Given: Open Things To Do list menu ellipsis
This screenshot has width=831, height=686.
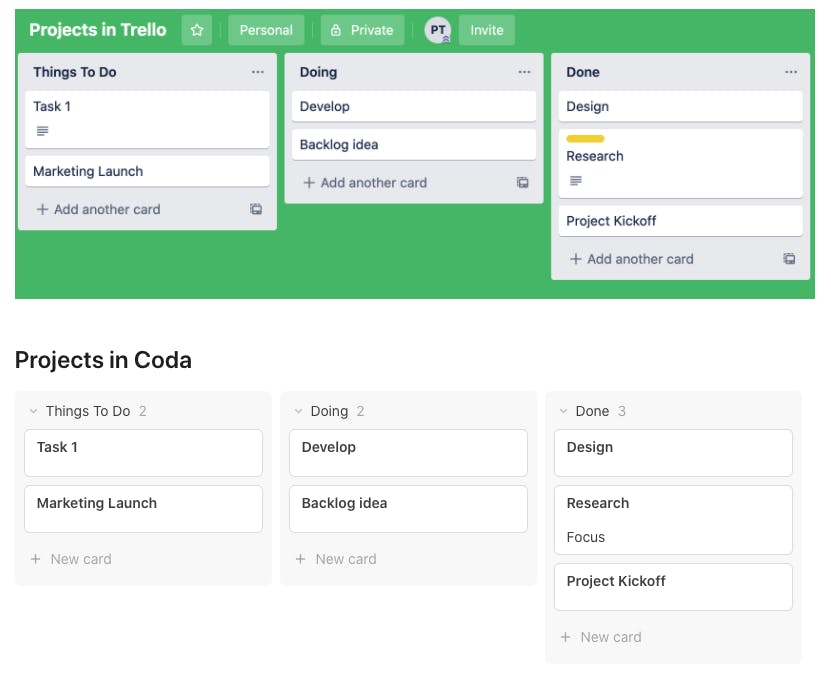Looking at the screenshot, I should point(258,72).
